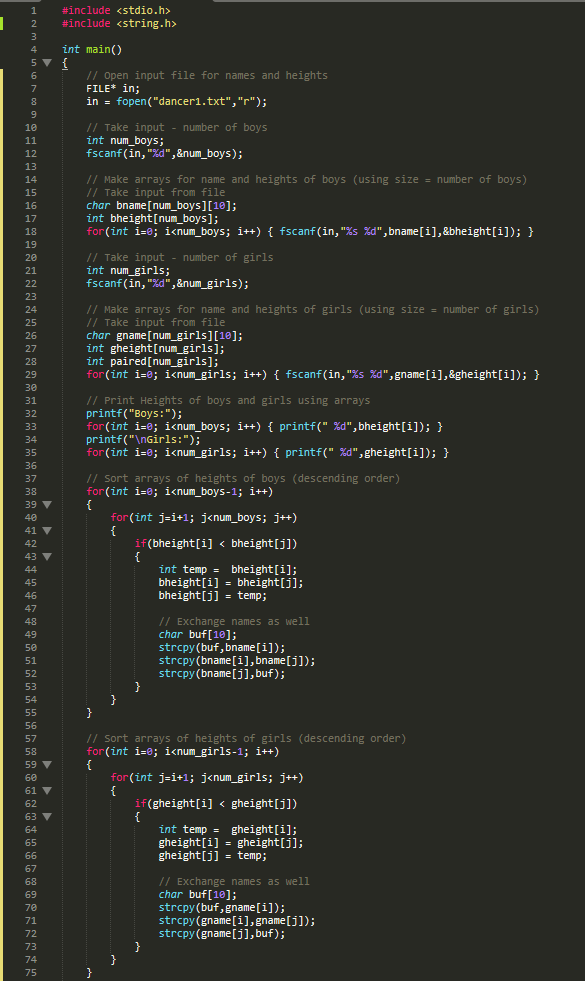Click bheight[j] = temp; line
Image resolution: width=585 pixels, height=981 pixels.
click(213, 596)
